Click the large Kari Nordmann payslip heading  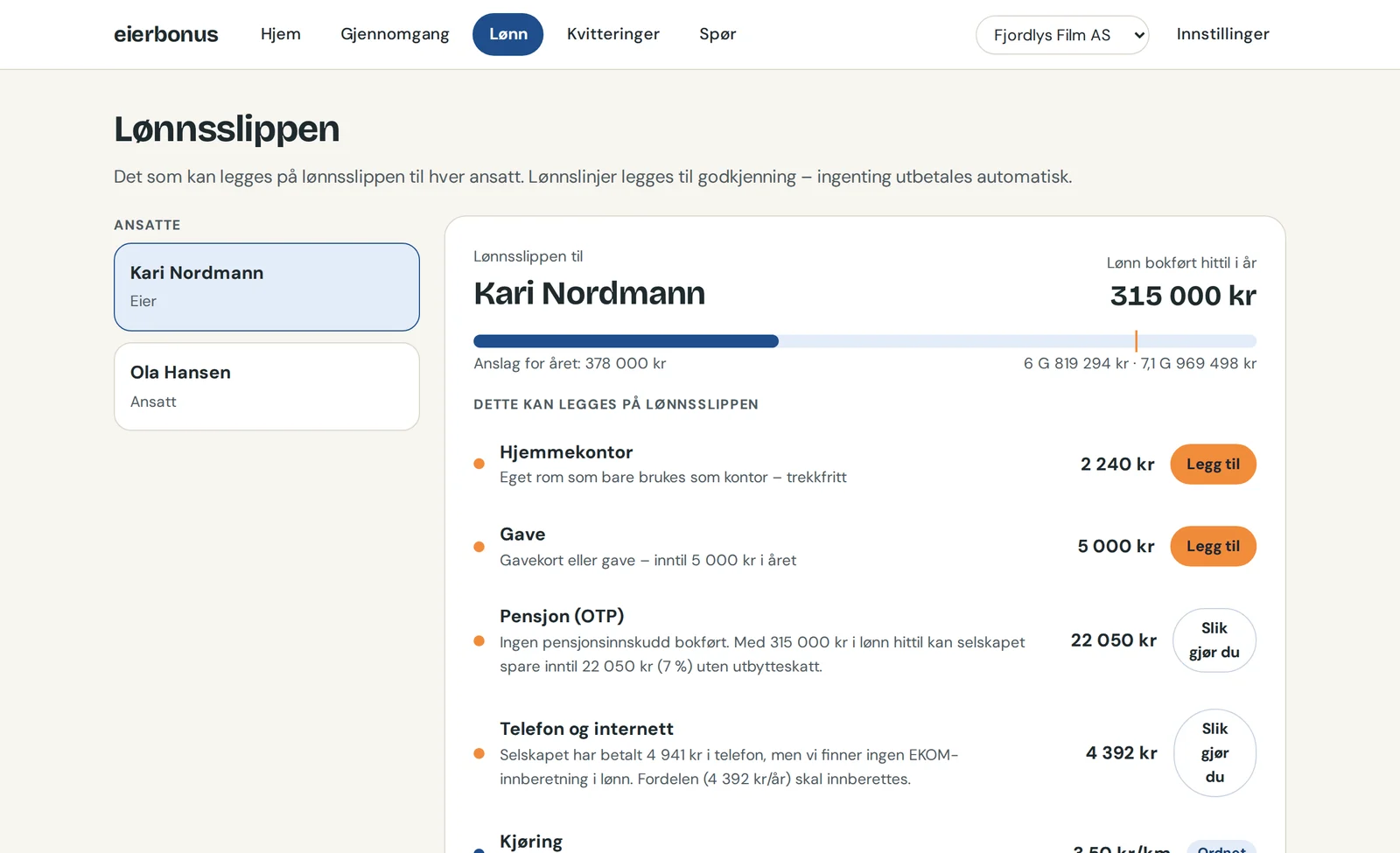(x=589, y=293)
